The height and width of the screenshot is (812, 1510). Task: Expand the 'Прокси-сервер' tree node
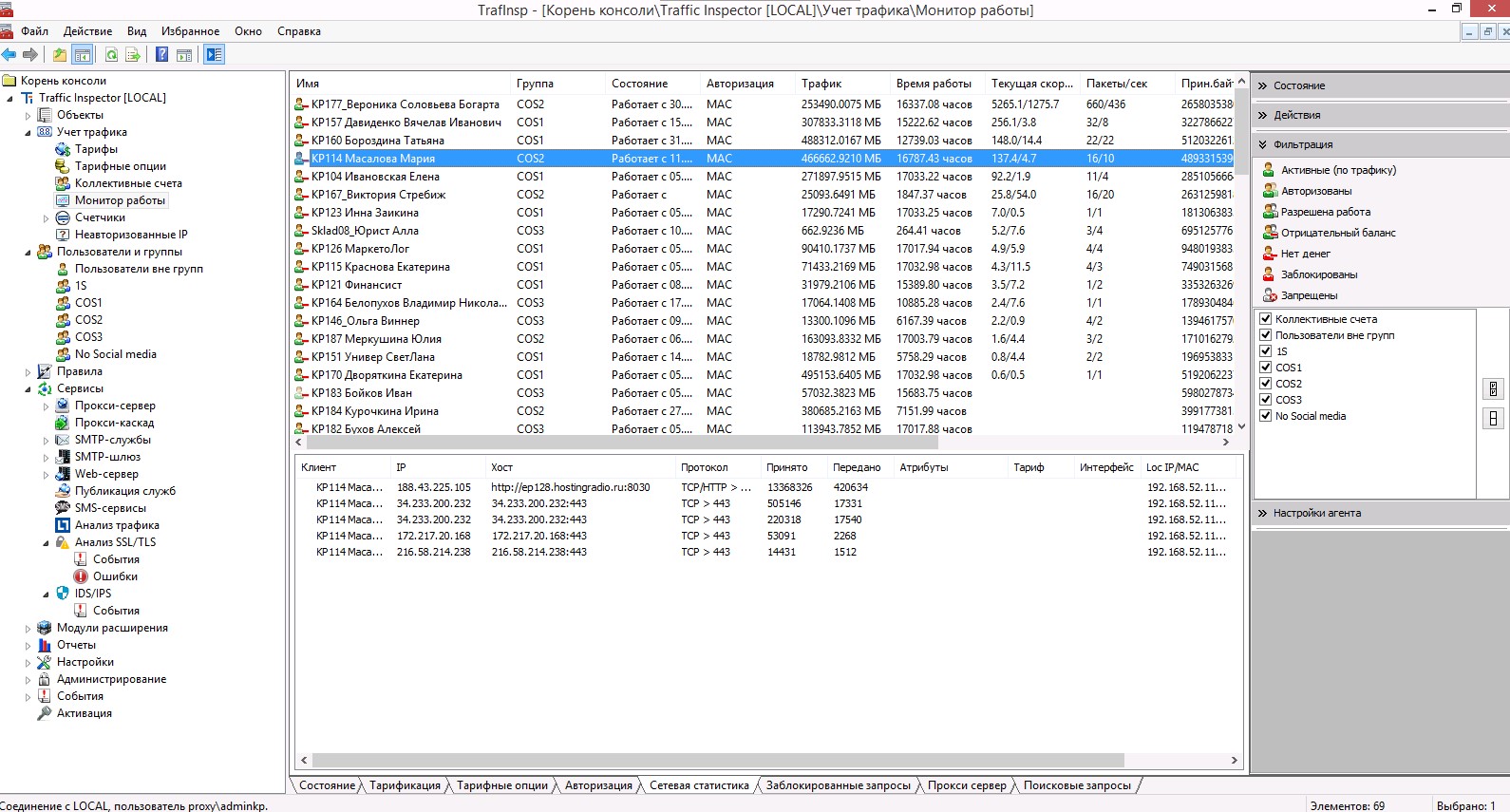(x=46, y=406)
